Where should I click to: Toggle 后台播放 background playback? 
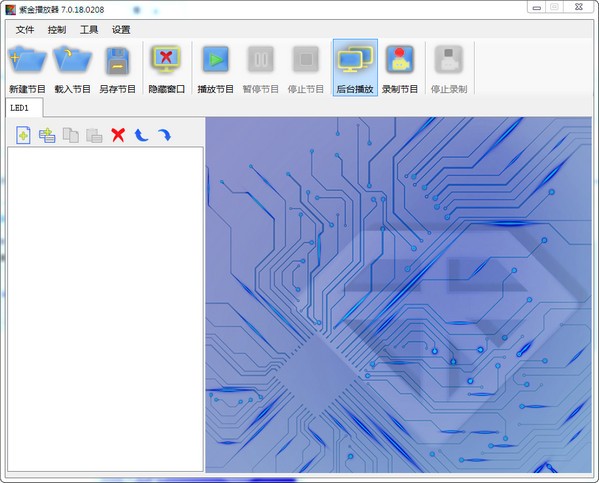pos(355,68)
